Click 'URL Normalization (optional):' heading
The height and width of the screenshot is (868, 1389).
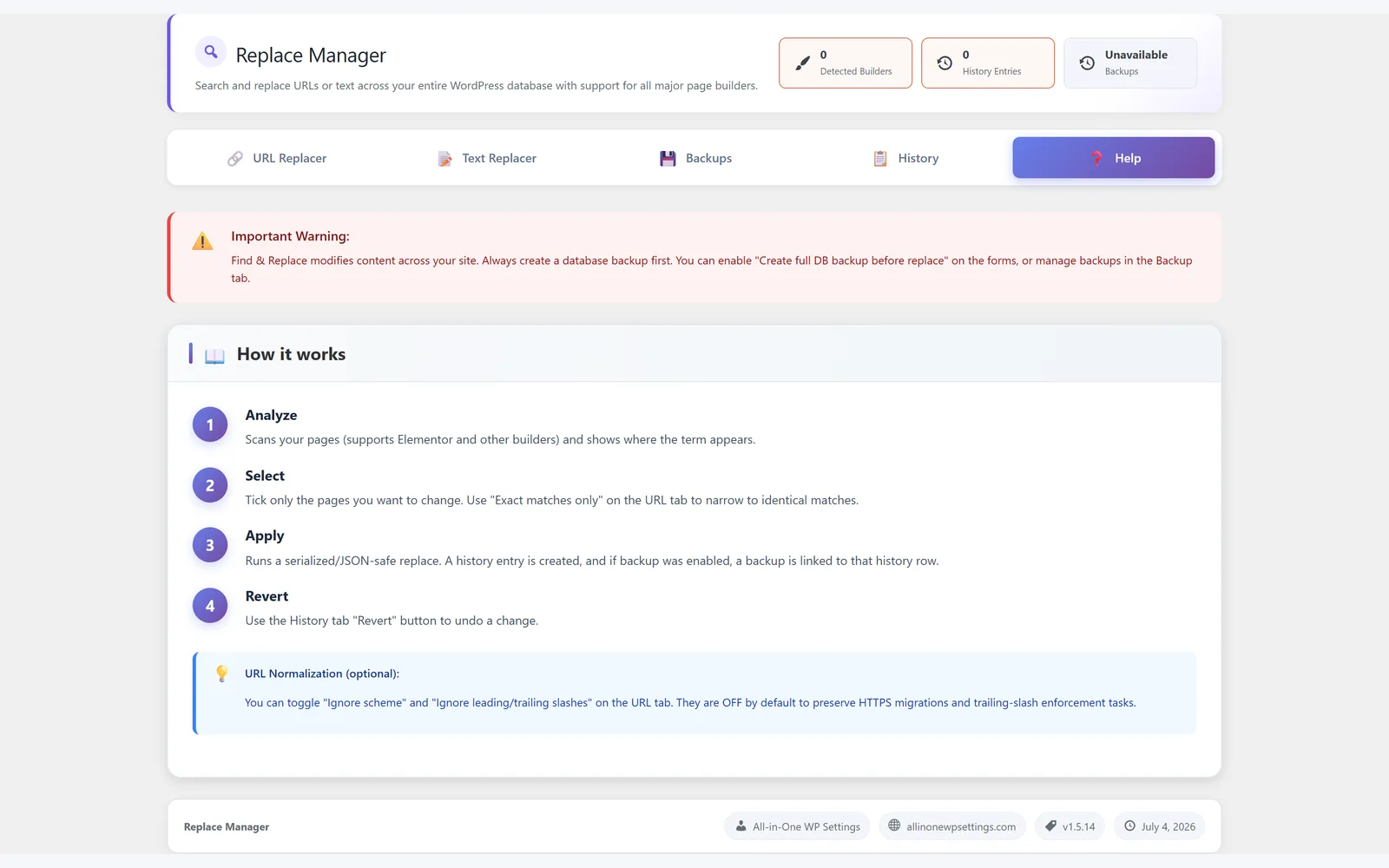click(x=322, y=674)
